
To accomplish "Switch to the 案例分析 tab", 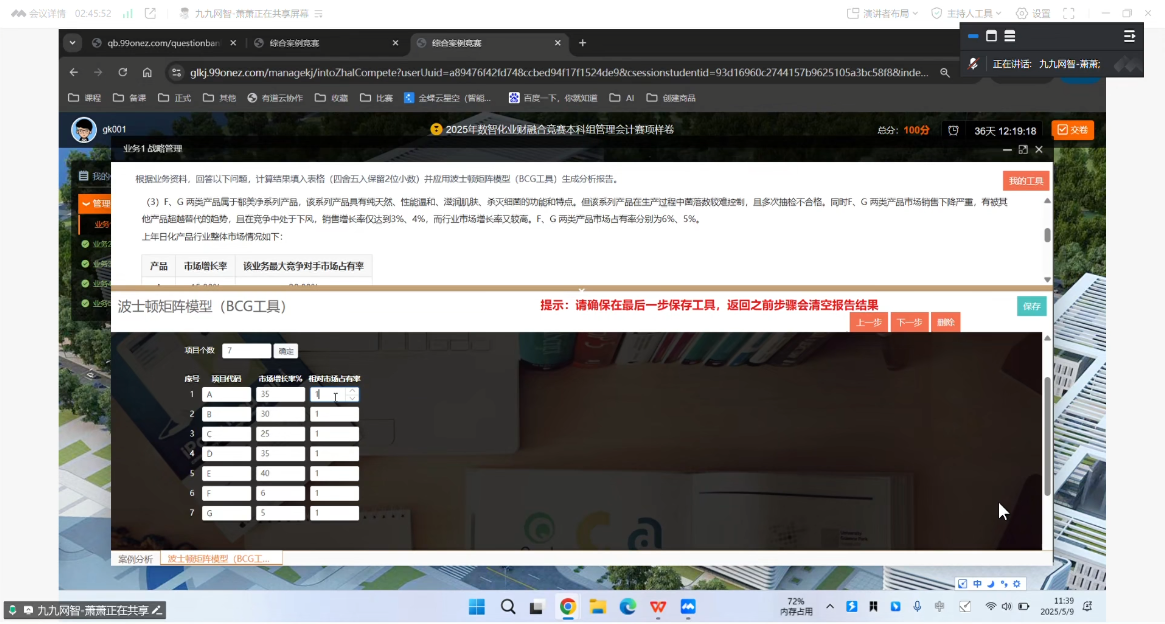I will coord(135,558).
